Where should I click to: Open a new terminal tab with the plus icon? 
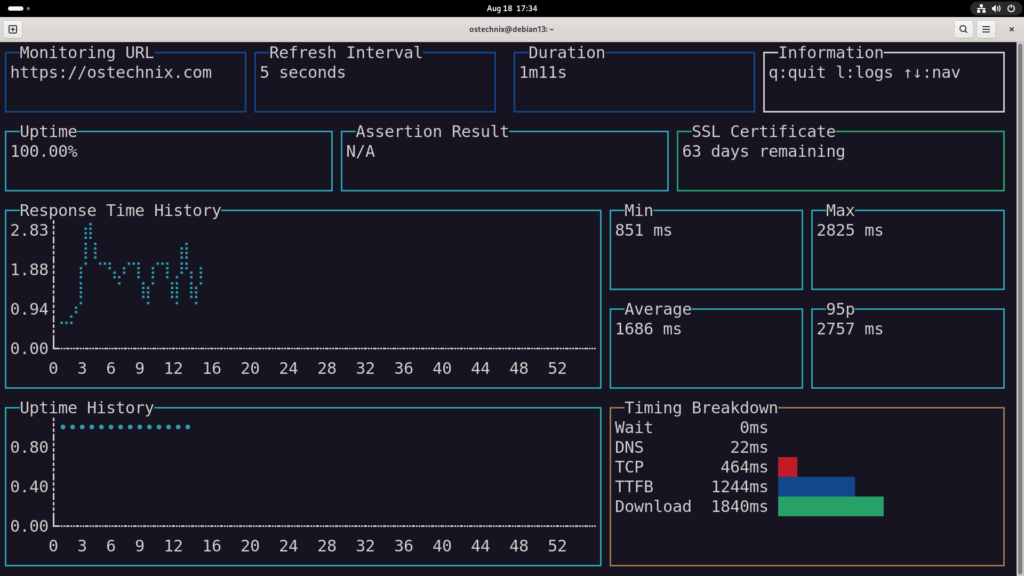pos(12,29)
